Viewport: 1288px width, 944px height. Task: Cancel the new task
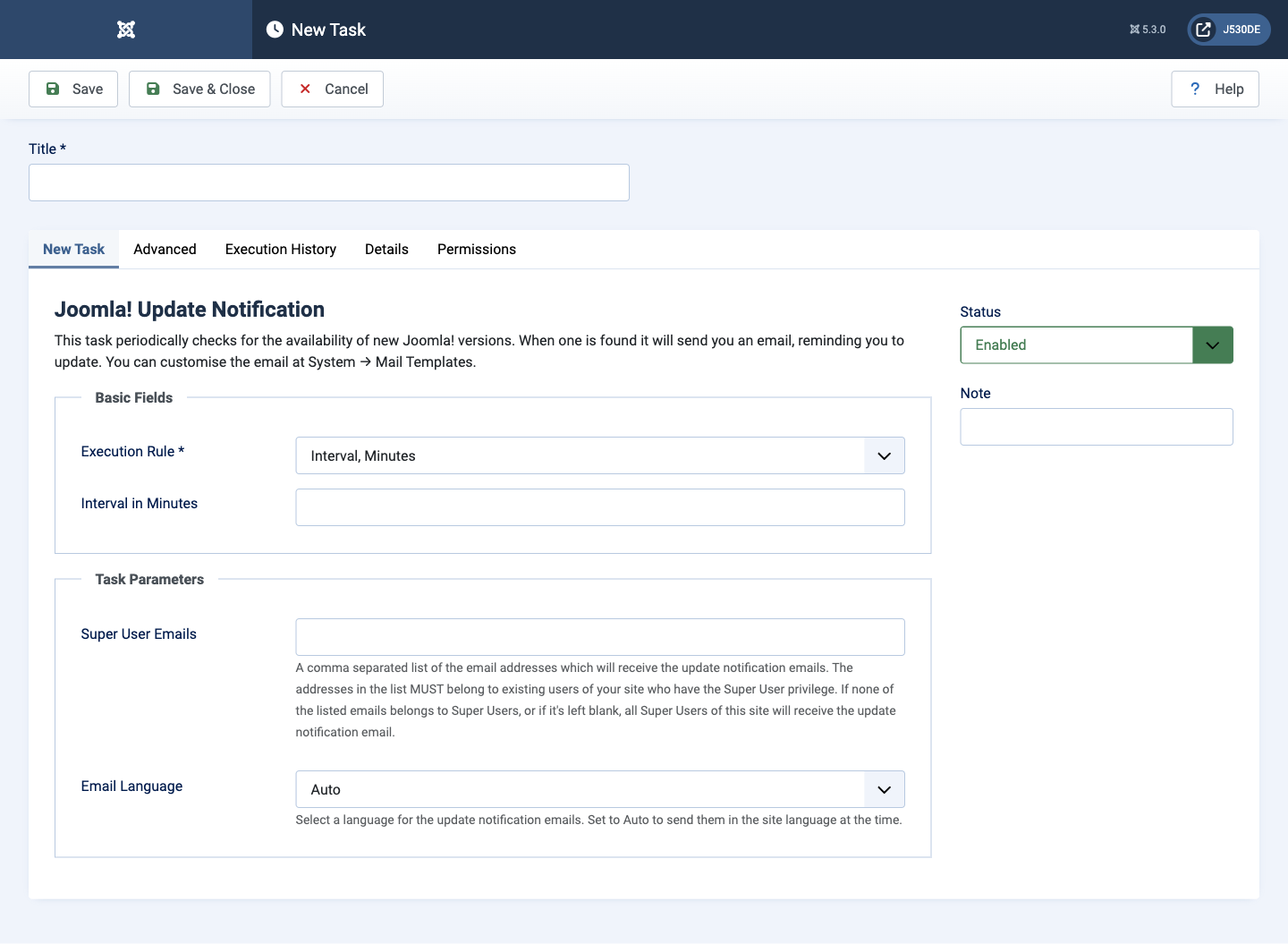click(x=333, y=89)
